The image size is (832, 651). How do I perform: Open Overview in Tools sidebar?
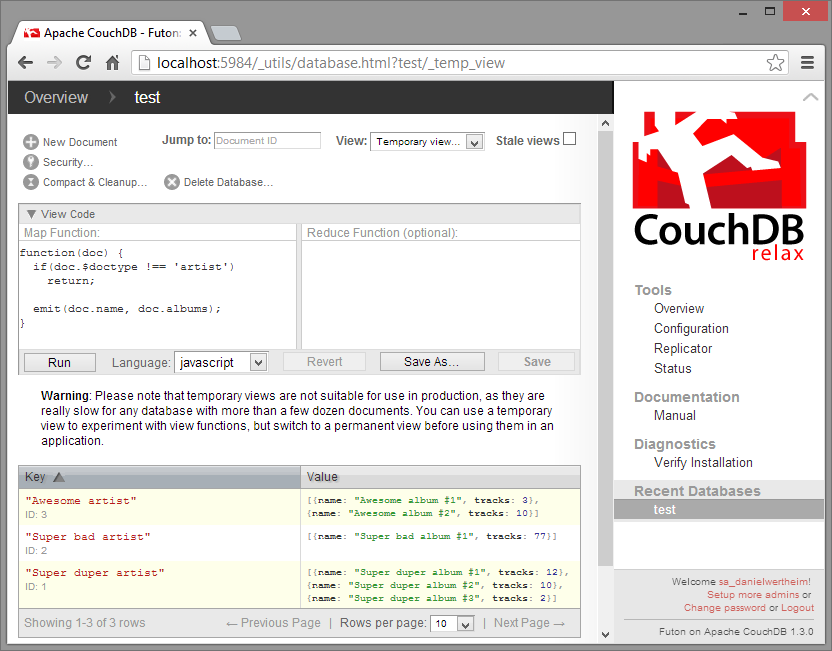[679, 308]
